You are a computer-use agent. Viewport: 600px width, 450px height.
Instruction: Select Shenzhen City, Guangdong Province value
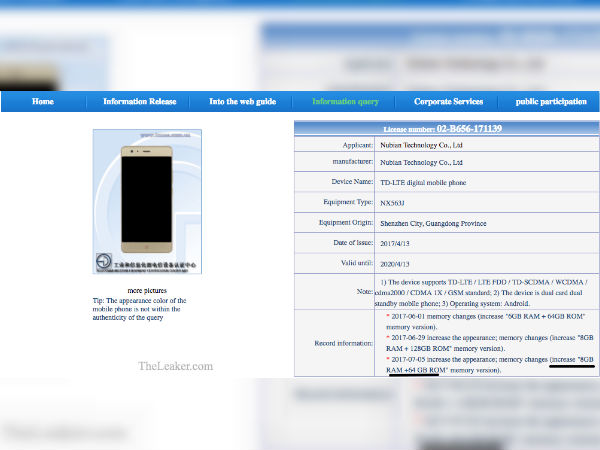click(433, 223)
